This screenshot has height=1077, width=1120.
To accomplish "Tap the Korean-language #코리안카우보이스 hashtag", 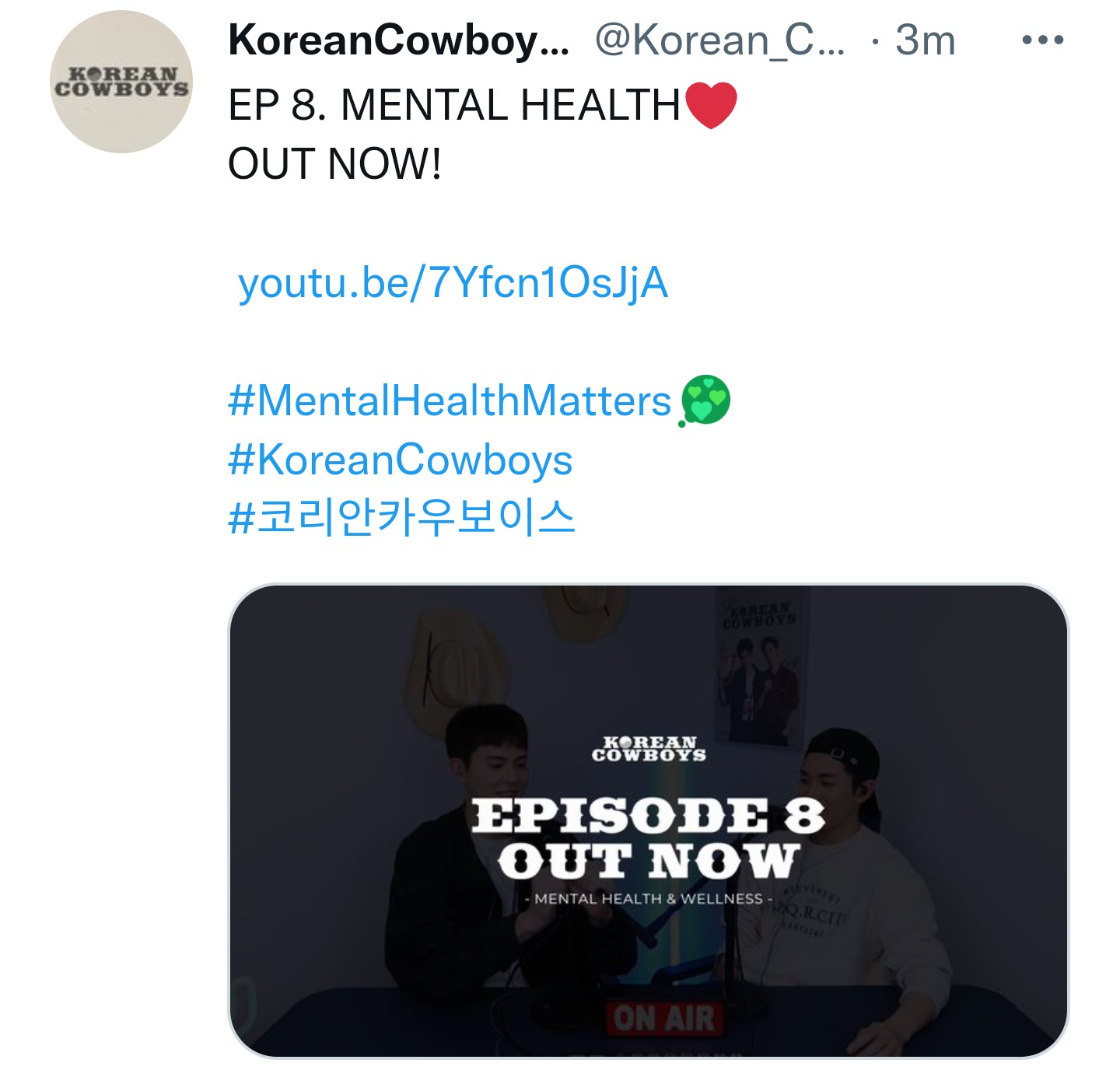I will click(x=401, y=518).
